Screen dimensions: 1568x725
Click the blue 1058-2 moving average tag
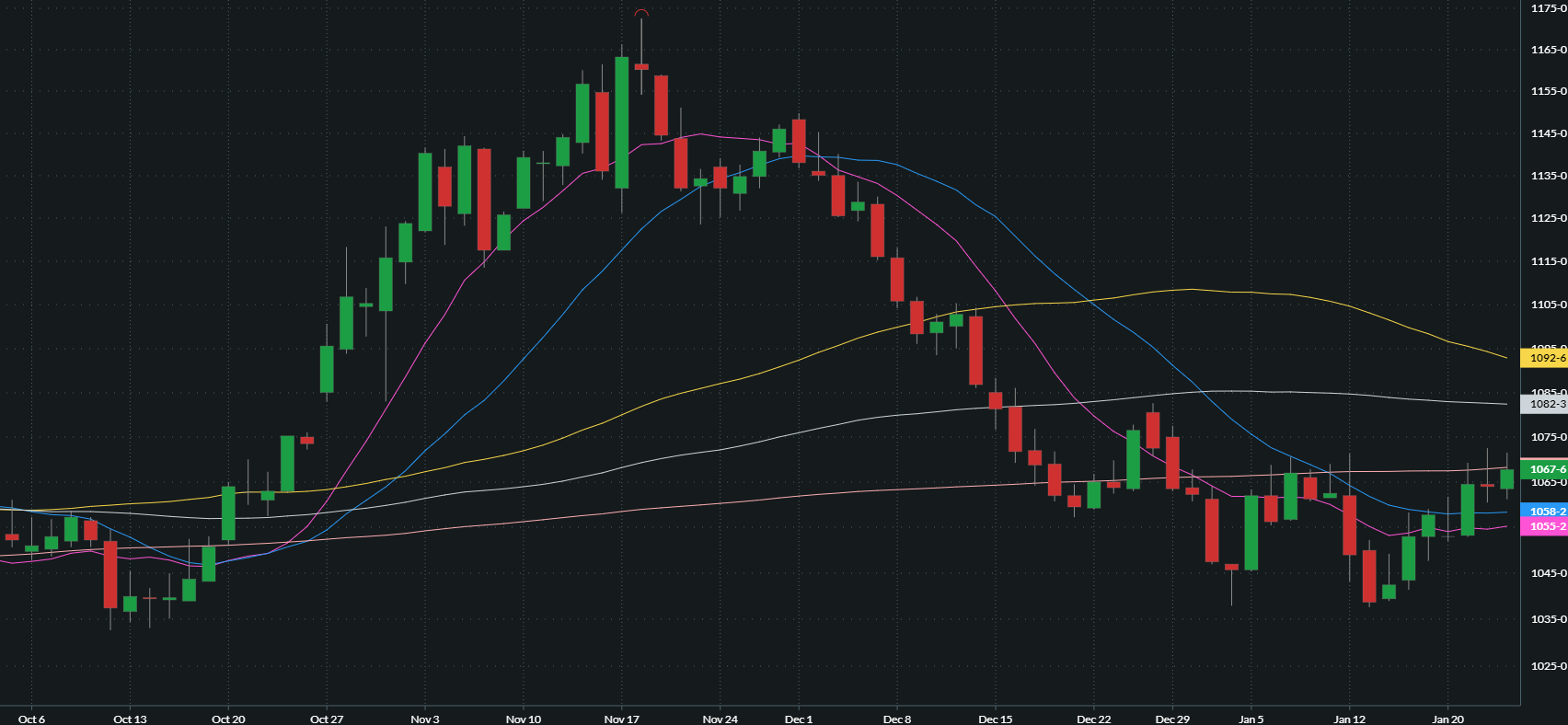1545,512
